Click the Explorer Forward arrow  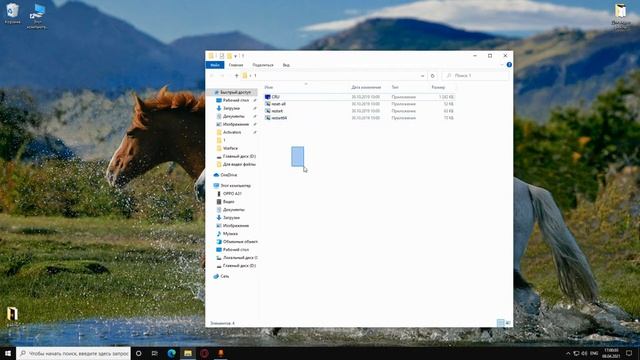click(222, 76)
